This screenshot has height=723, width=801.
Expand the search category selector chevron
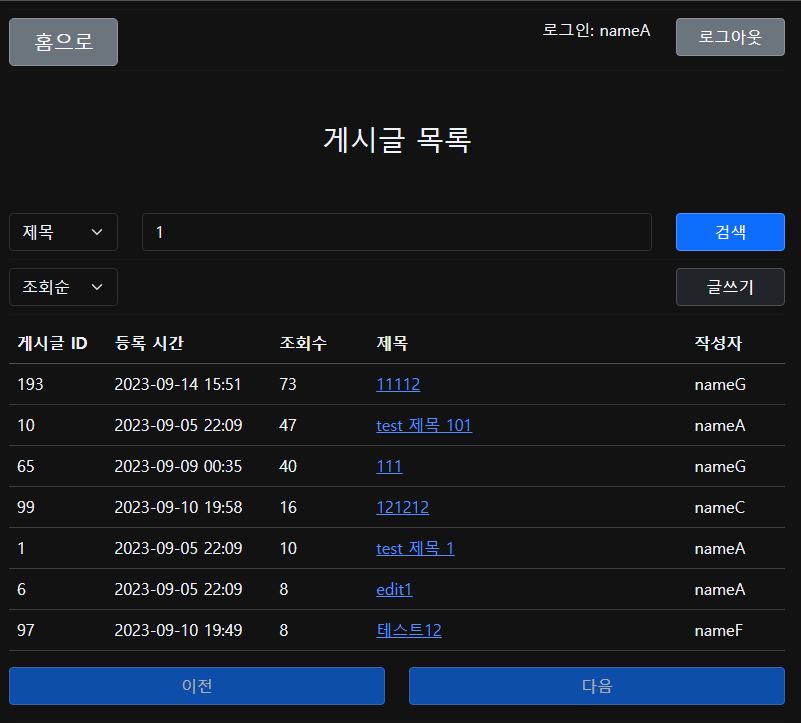[x=100, y=232]
